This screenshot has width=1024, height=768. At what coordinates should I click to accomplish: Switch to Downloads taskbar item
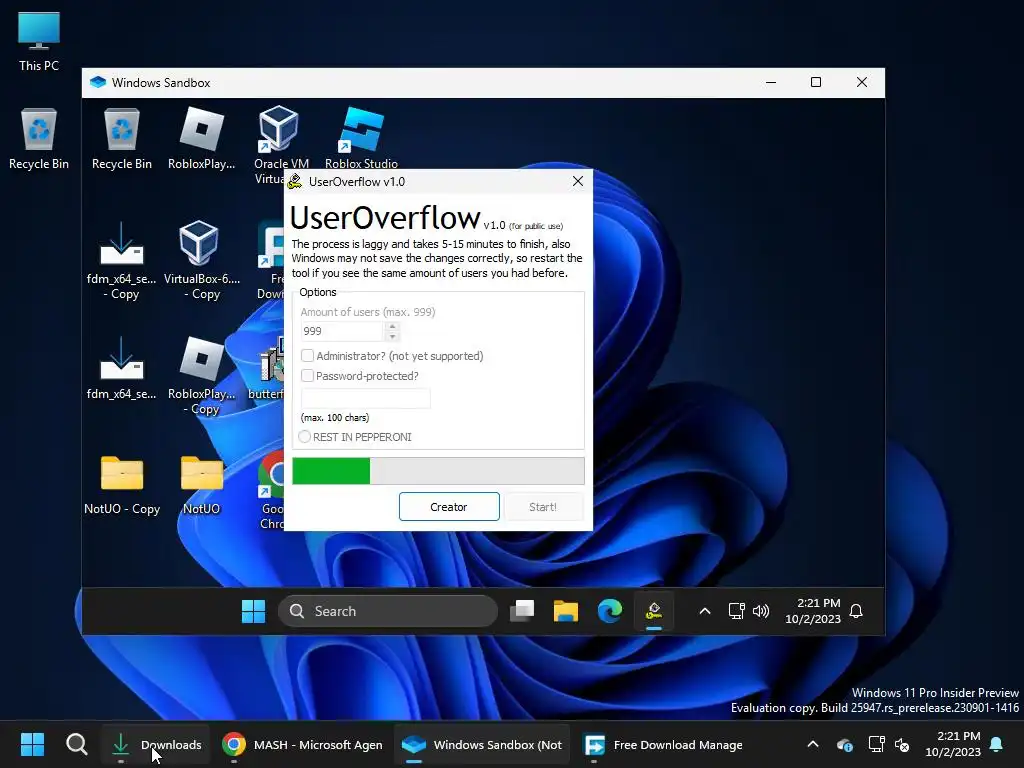pos(155,744)
